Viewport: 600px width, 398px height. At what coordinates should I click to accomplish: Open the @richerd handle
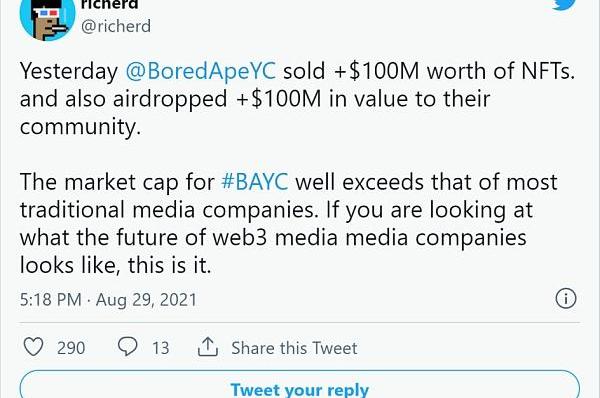(x=116, y=26)
